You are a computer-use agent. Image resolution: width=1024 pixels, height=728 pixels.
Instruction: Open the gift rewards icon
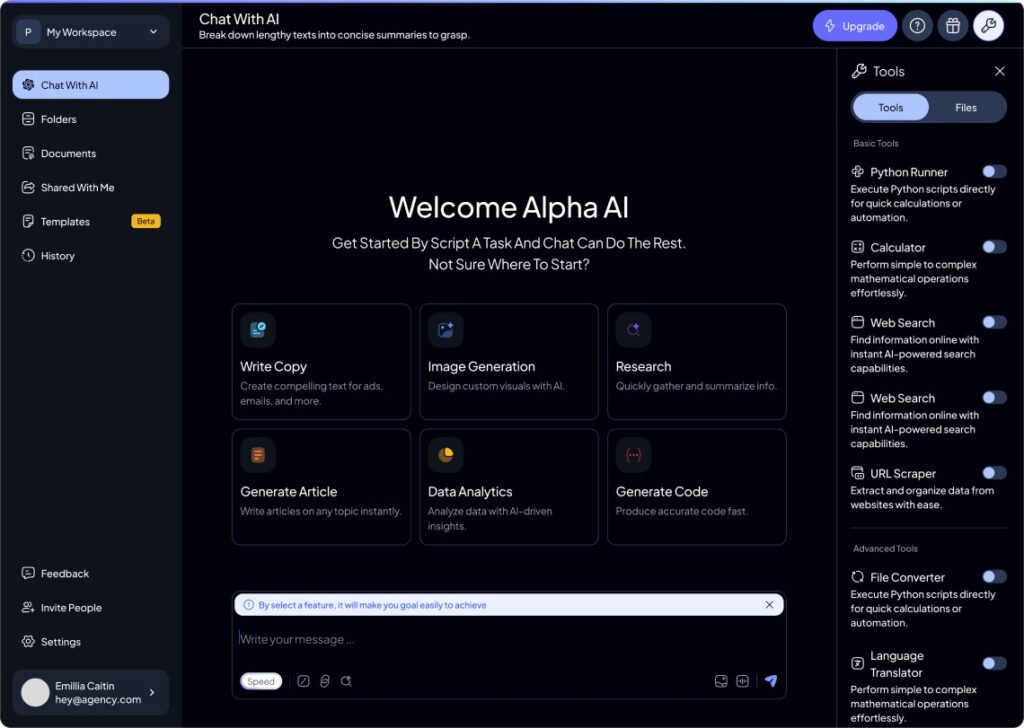click(x=953, y=26)
